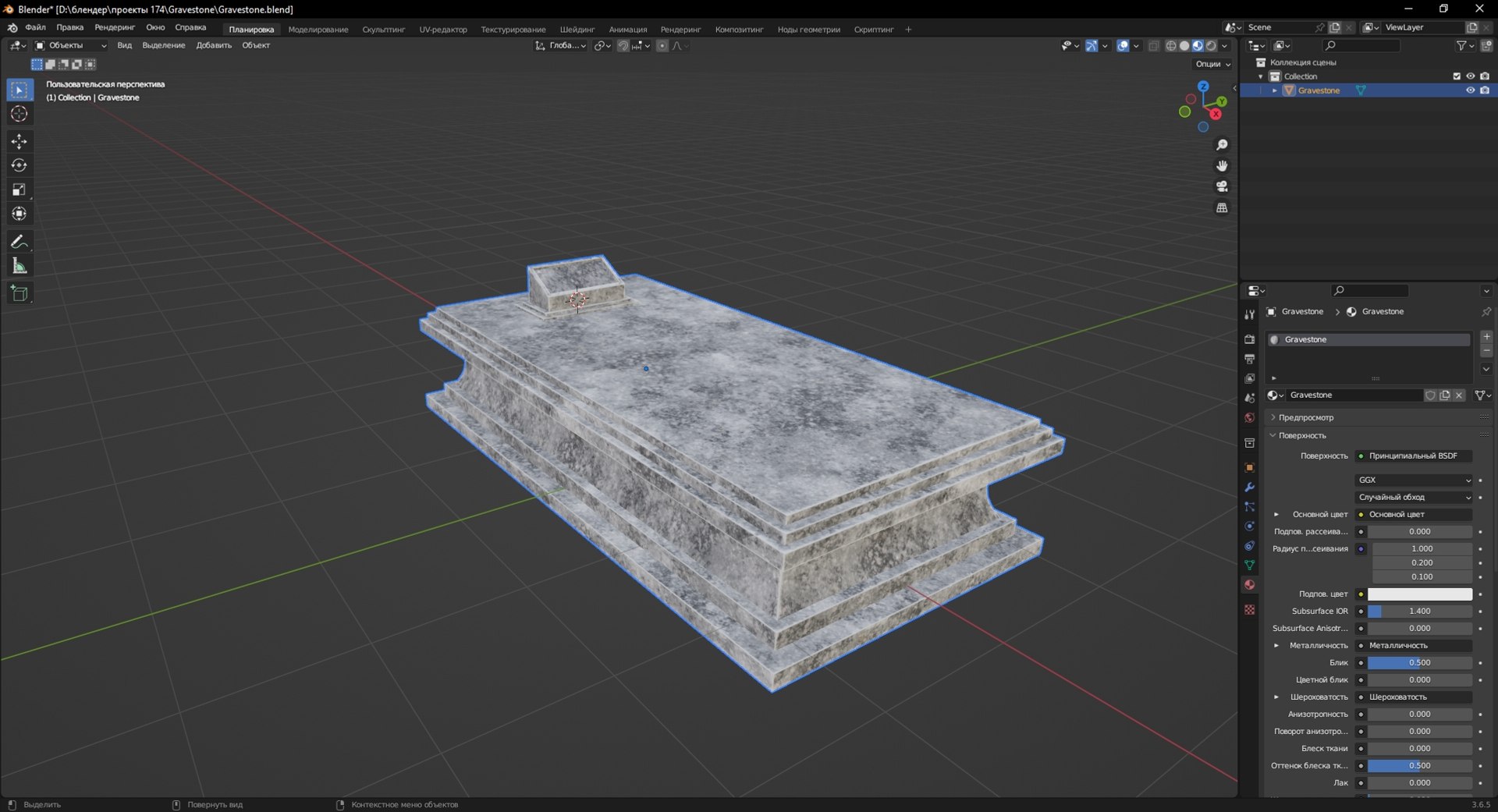Toggle camera view with the camera icon
This screenshot has width=1498, height=812.
point(1222,186)
